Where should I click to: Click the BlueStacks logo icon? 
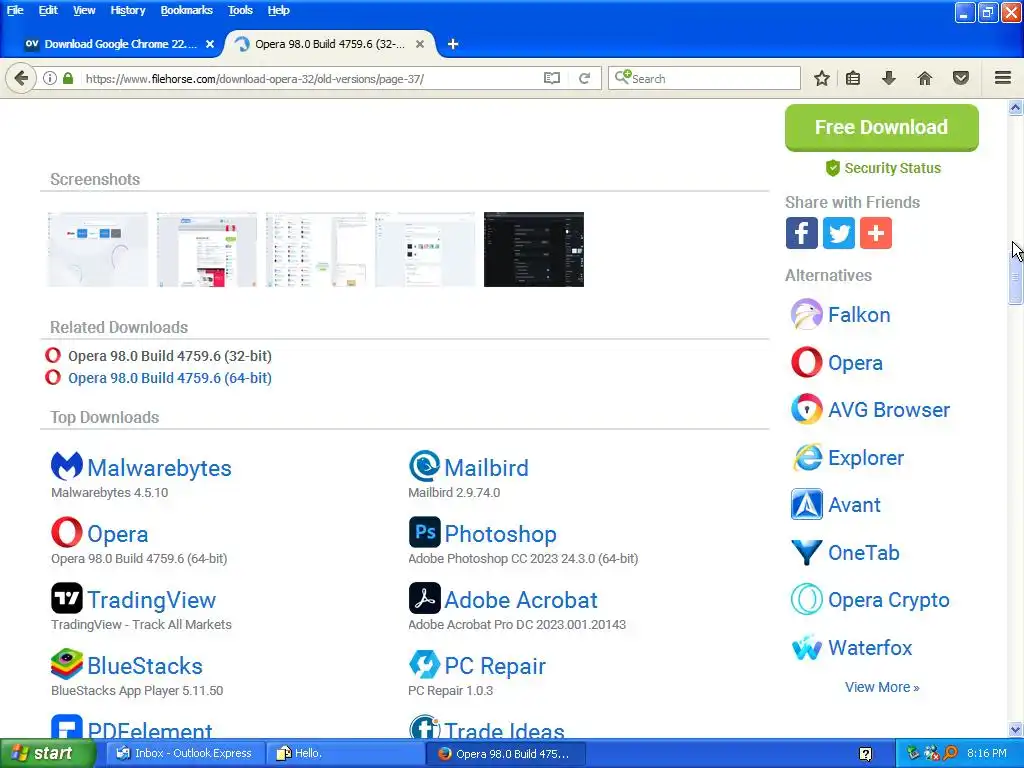(67, 664)
